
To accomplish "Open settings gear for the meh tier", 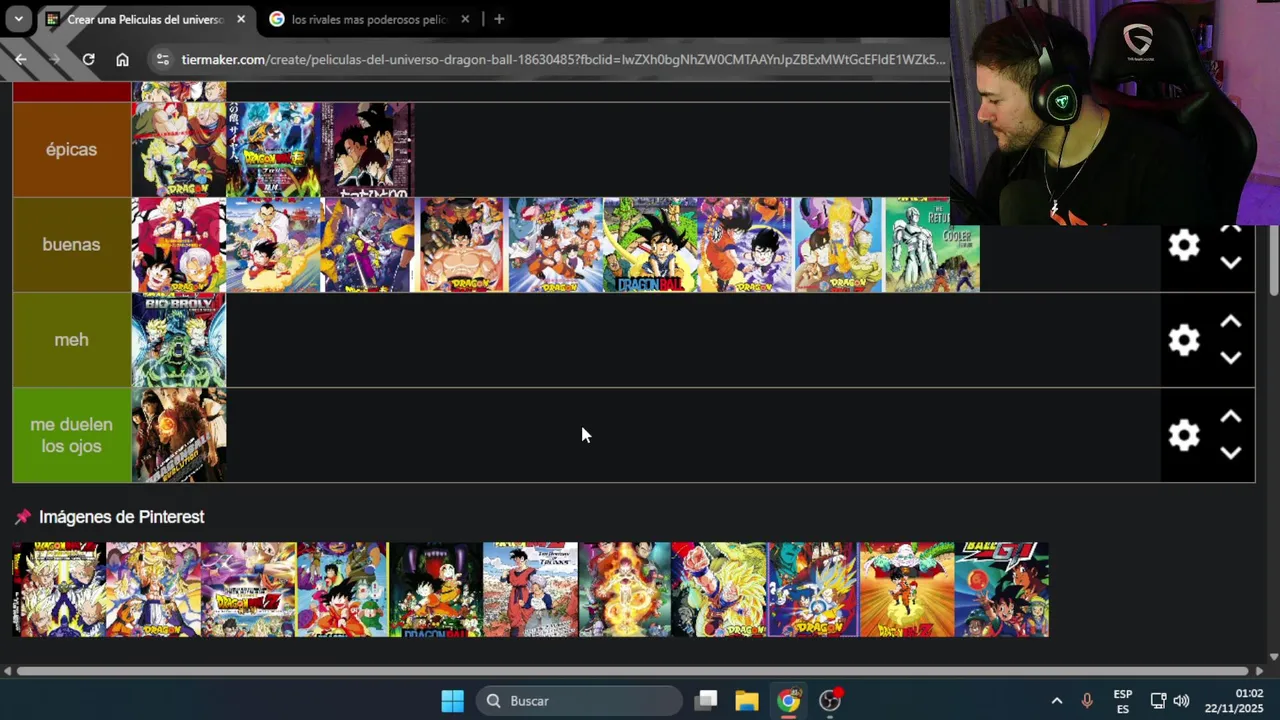I will pyautogui.click(x=1184, y=340).
